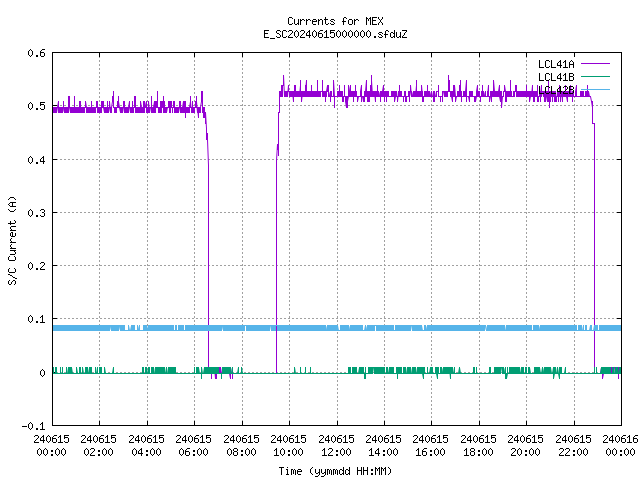The height and width of the screenshot is (480, 640).
Task: Click the x-axis tick 240615 16:00
Action: click(x=430, y=445)
